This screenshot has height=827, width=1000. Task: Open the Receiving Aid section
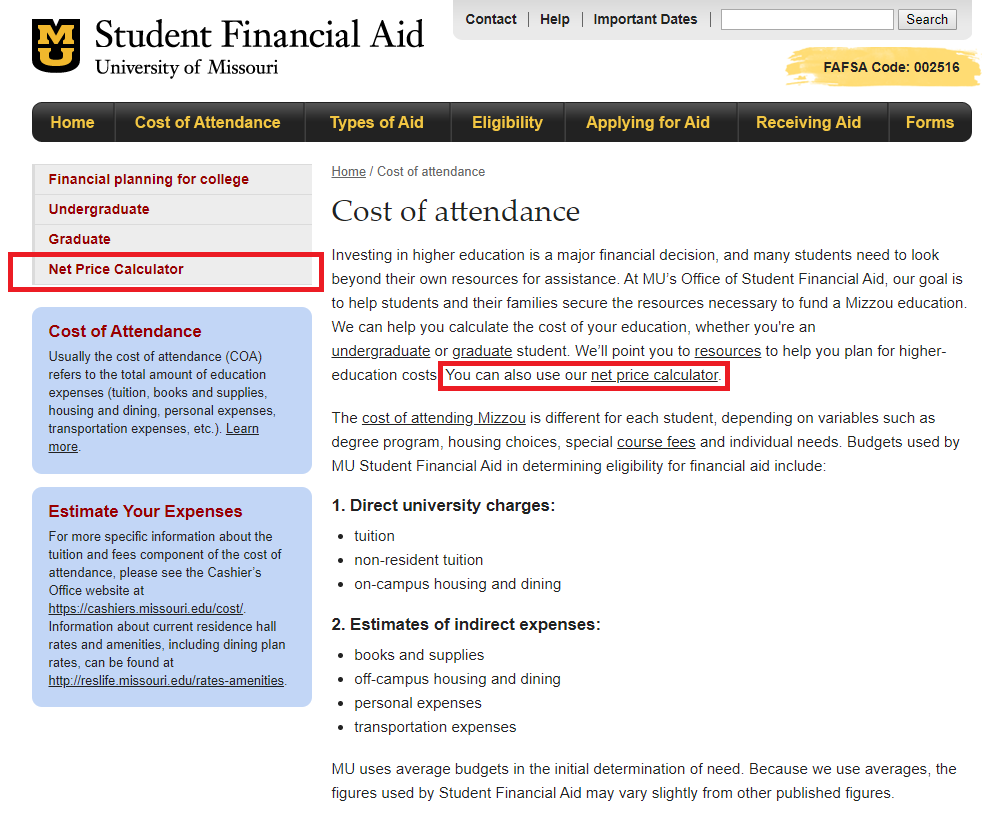pos(808,121)
